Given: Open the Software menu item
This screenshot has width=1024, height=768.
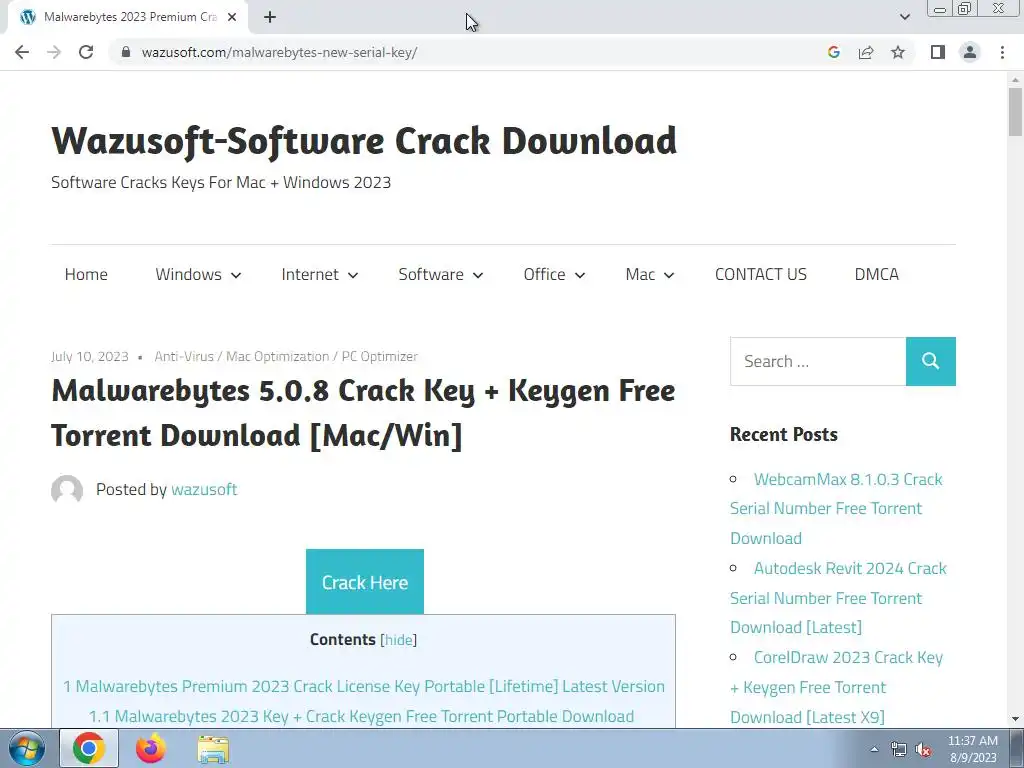Looking at the screenshot, I should pyautogui.click(x=431, y=274).
